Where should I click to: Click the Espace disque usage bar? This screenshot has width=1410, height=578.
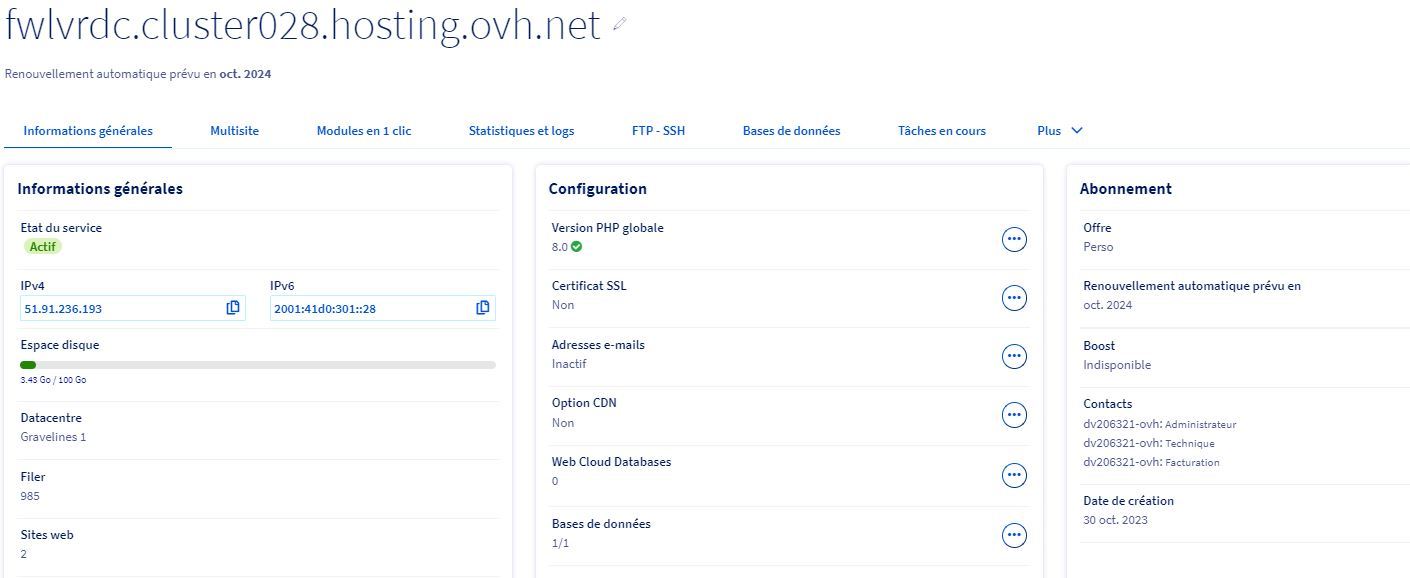point(257,365)
